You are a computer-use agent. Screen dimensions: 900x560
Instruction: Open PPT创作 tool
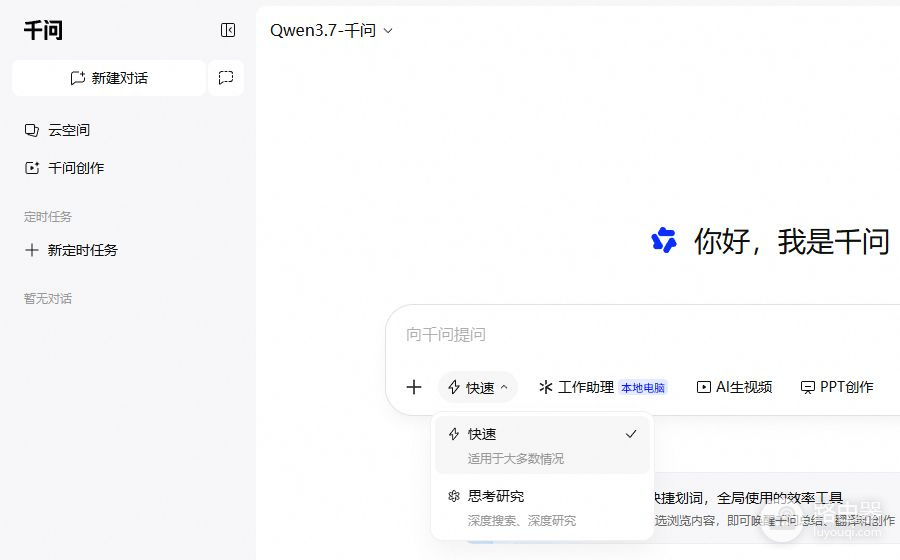837,387
